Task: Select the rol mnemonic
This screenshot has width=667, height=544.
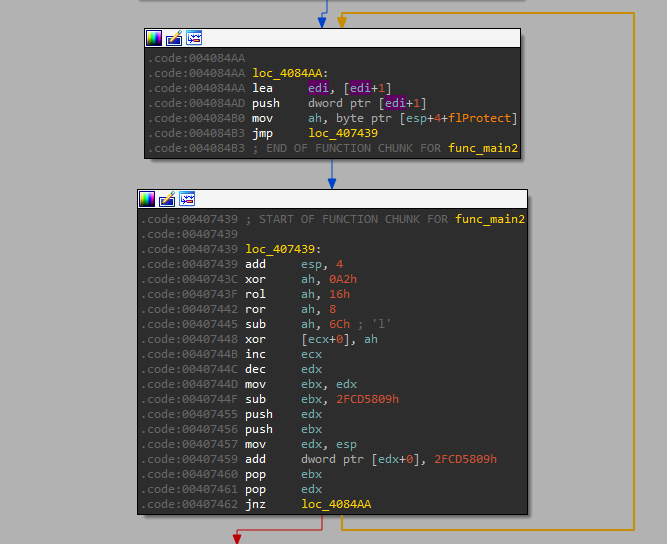Action: (x=256, y=294)
